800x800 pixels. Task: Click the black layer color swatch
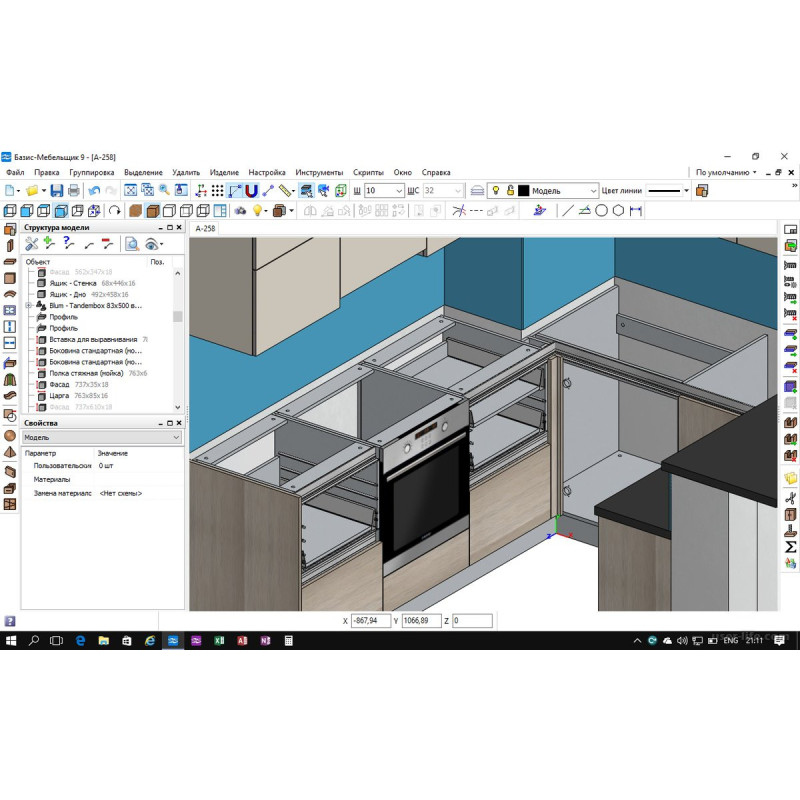pyautogui.click(x=523, y=190)
